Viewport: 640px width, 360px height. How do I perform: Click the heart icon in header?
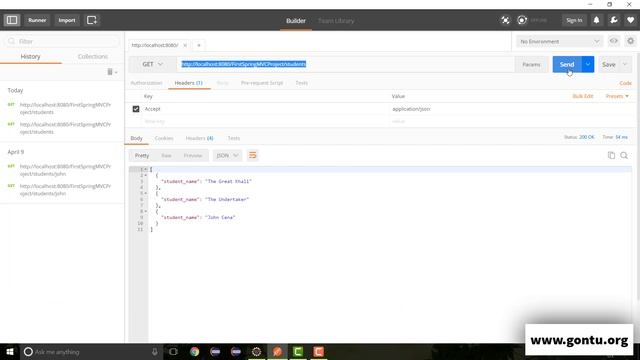coord(631,20)
